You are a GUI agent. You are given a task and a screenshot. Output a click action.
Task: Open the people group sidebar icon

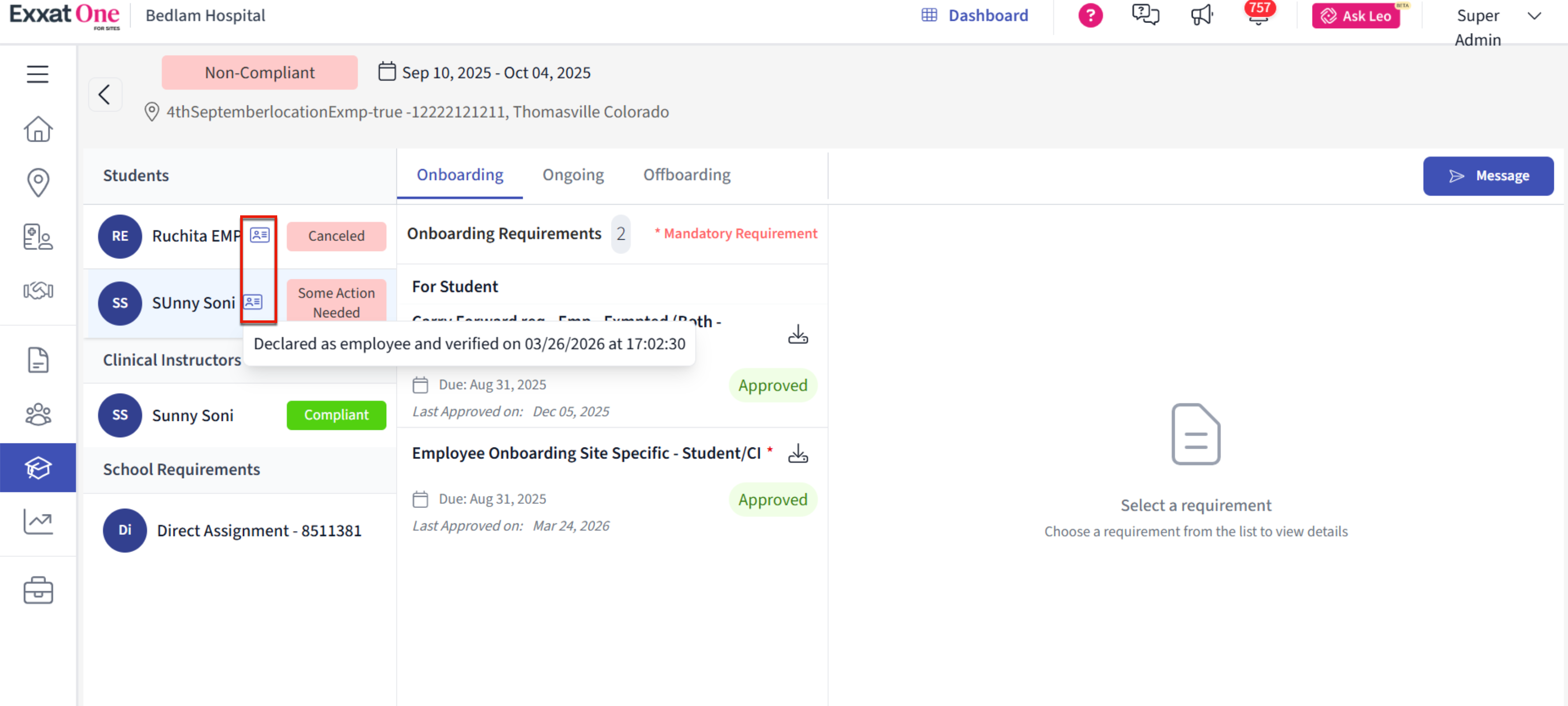coord(38,414)
